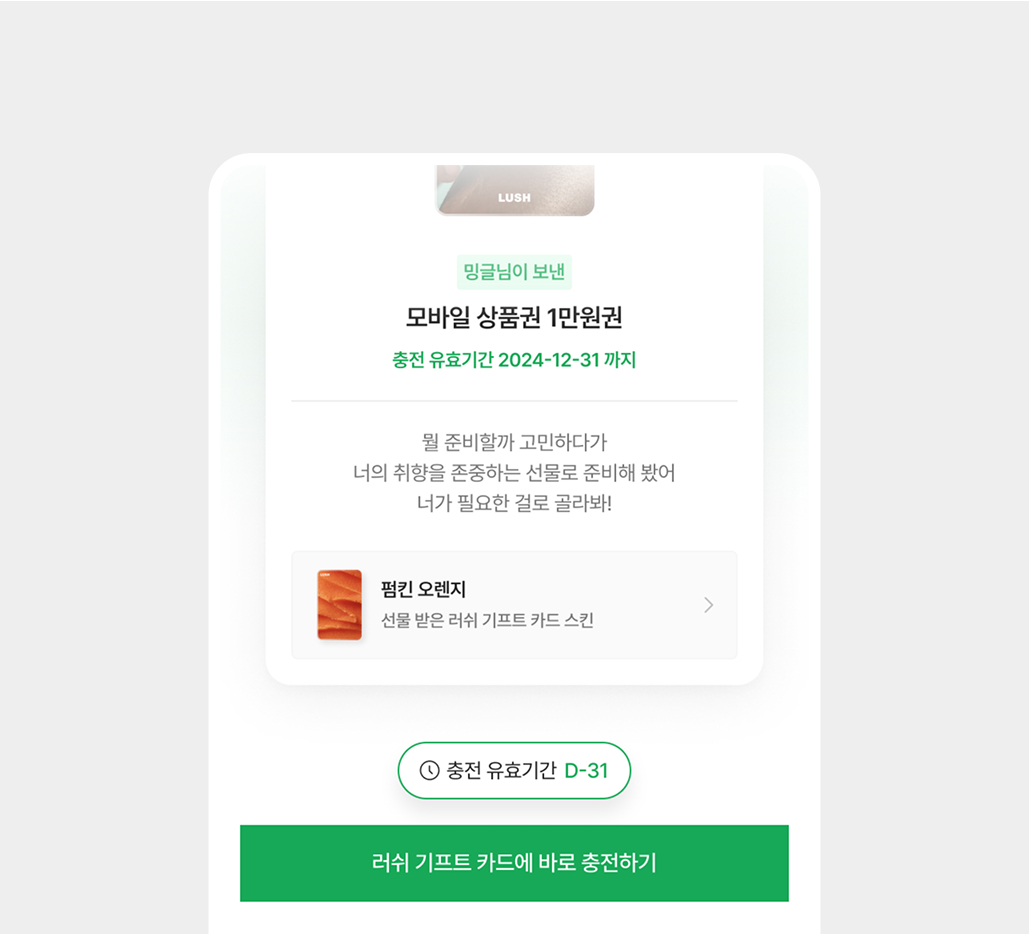Click the clock icon in validity pill
Screen dimensions: 1029x934
click(x=429, y=770)
